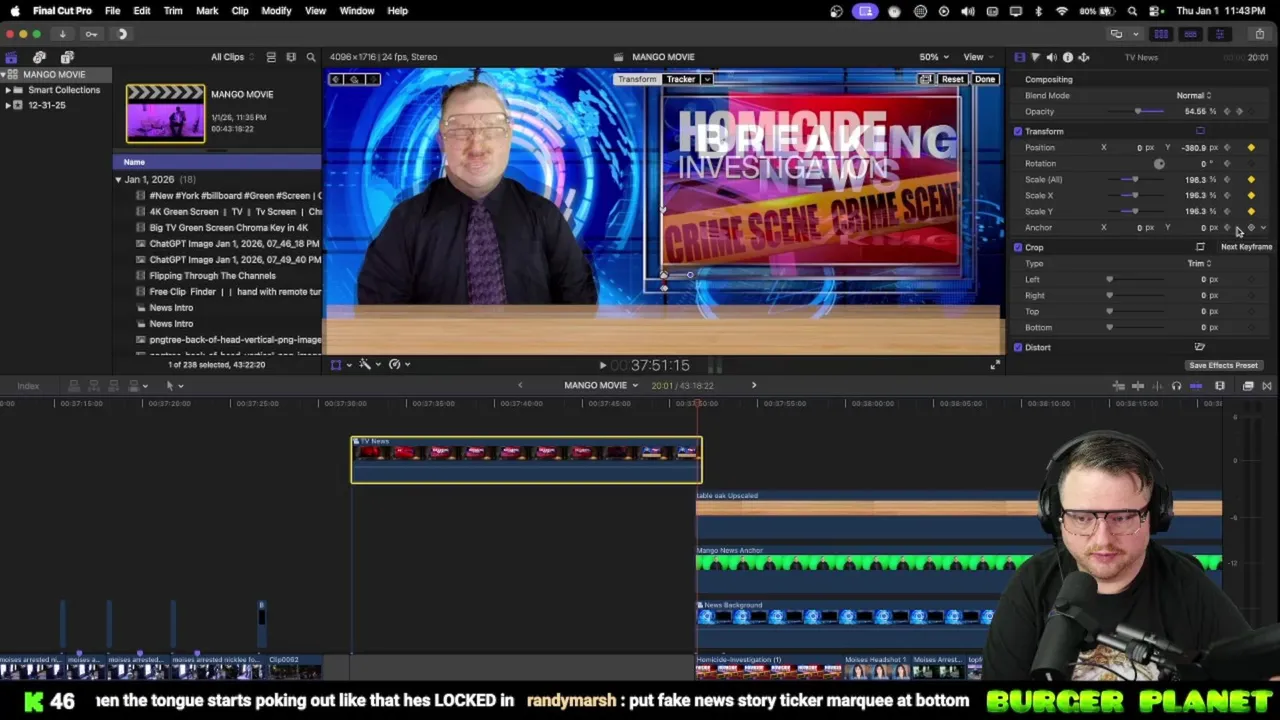Switch browser between filmstrip and list view

click(271, 57)
